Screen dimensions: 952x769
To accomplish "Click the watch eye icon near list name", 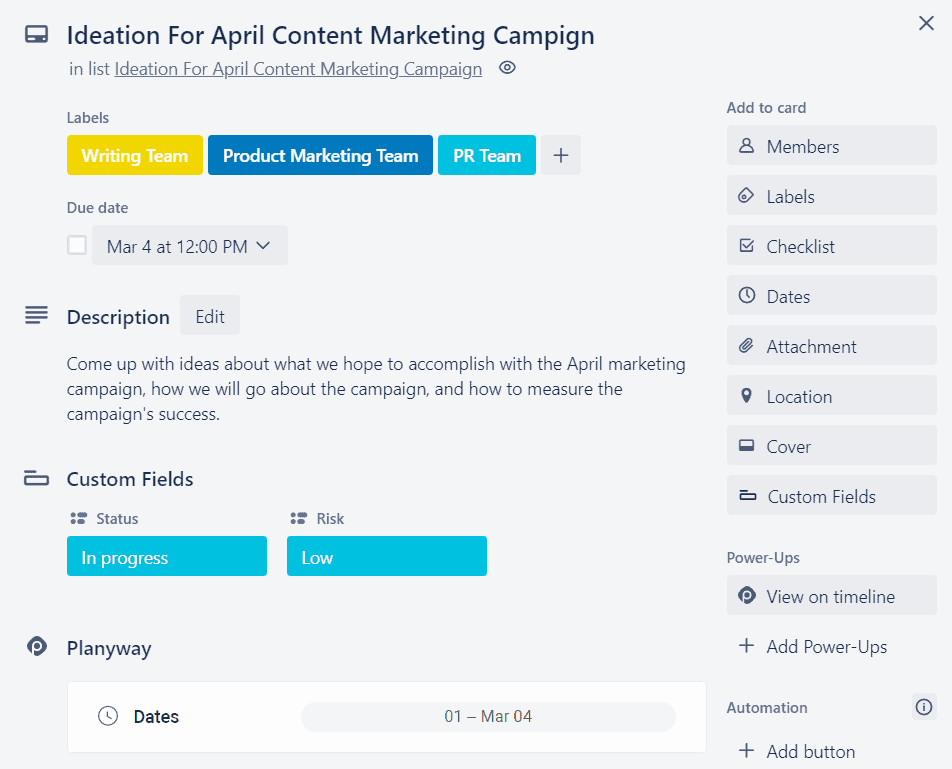I will [x=507, y=68].
